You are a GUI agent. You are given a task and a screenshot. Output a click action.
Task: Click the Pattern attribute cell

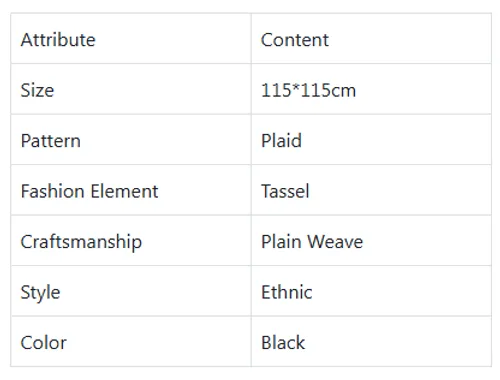click(x=131, y=140)
